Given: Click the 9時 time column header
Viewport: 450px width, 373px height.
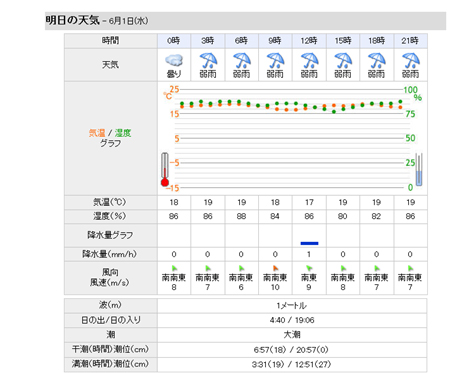Looking at the screenshot, I should pyautogui.click(x=275, y=41).
